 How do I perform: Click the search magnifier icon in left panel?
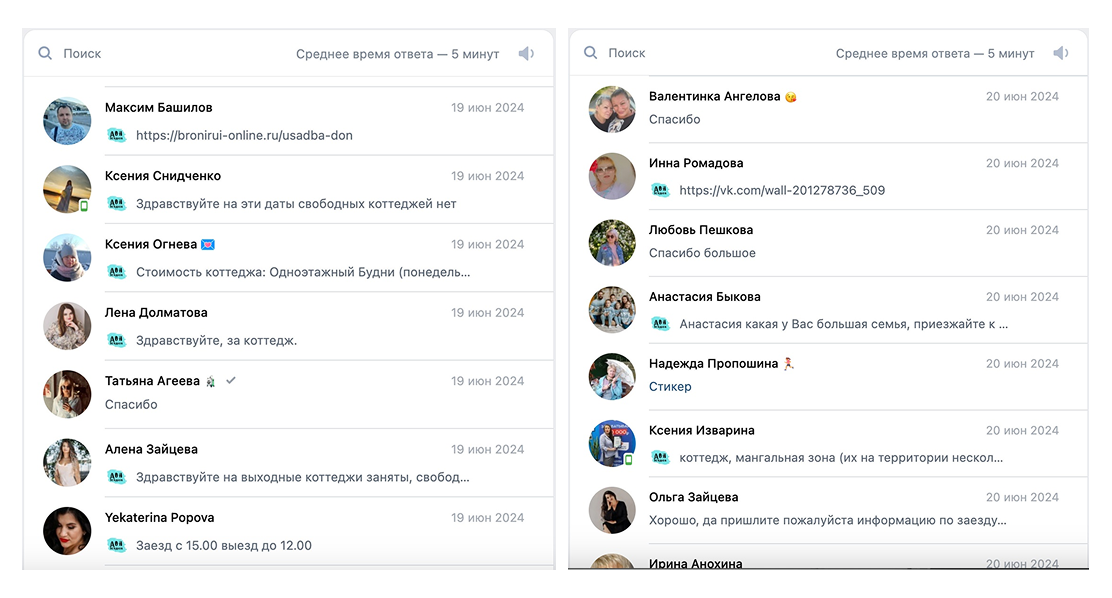(45, 53)
